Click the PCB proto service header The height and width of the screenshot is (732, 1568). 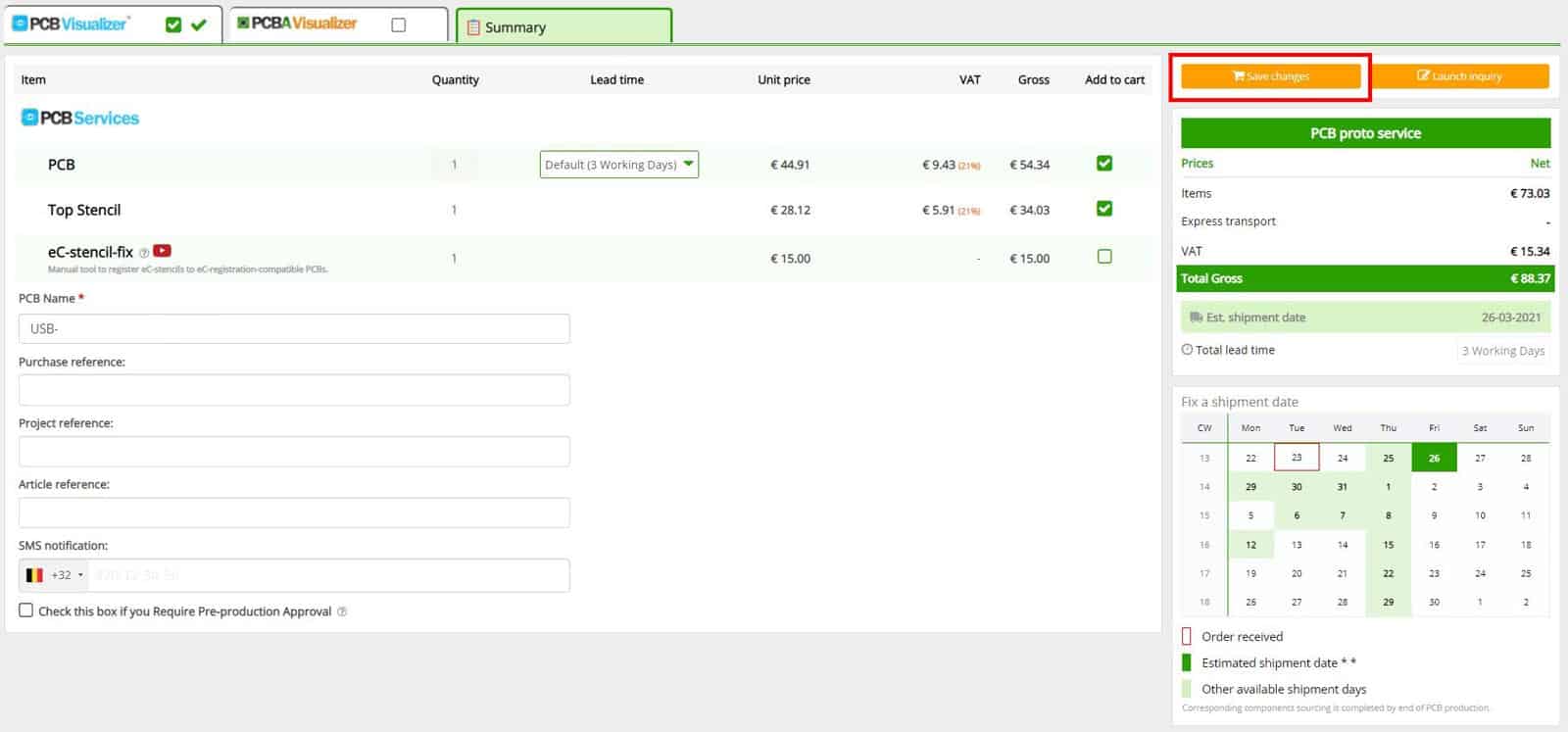[x=1365, y=133]
